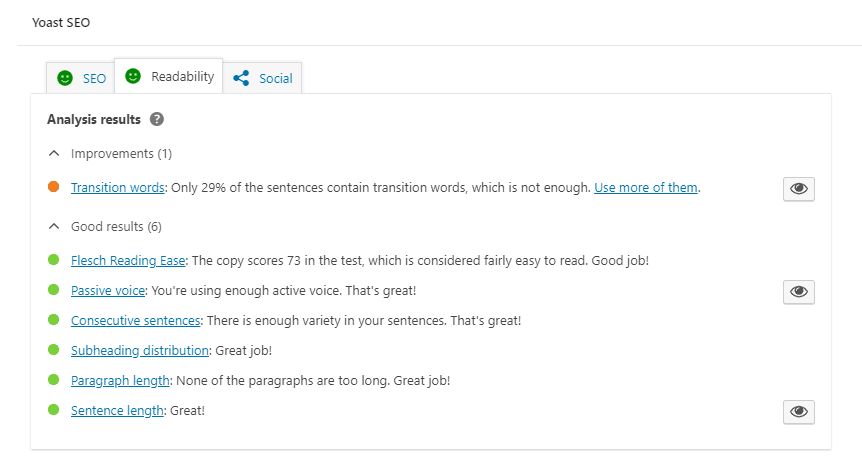
Task: Toggle eye highlight for Sentence length result
Action: pyautogui.click(x=798, y=411)
